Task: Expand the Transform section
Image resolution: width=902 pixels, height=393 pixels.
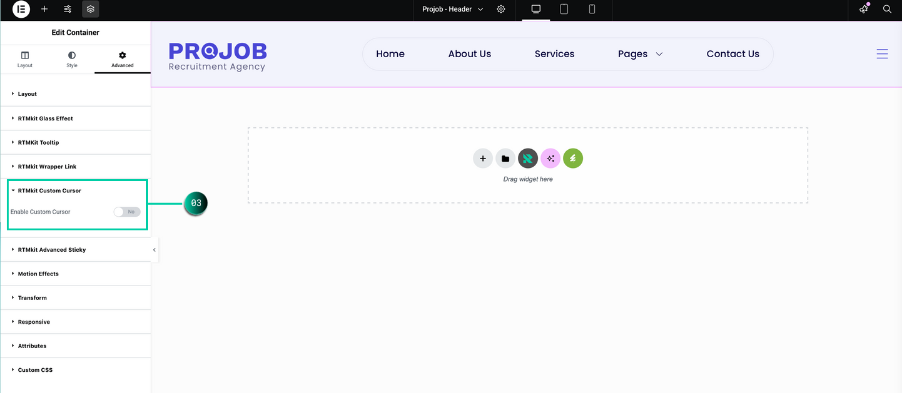Action: pyautogui.click(x=75, y=298)
